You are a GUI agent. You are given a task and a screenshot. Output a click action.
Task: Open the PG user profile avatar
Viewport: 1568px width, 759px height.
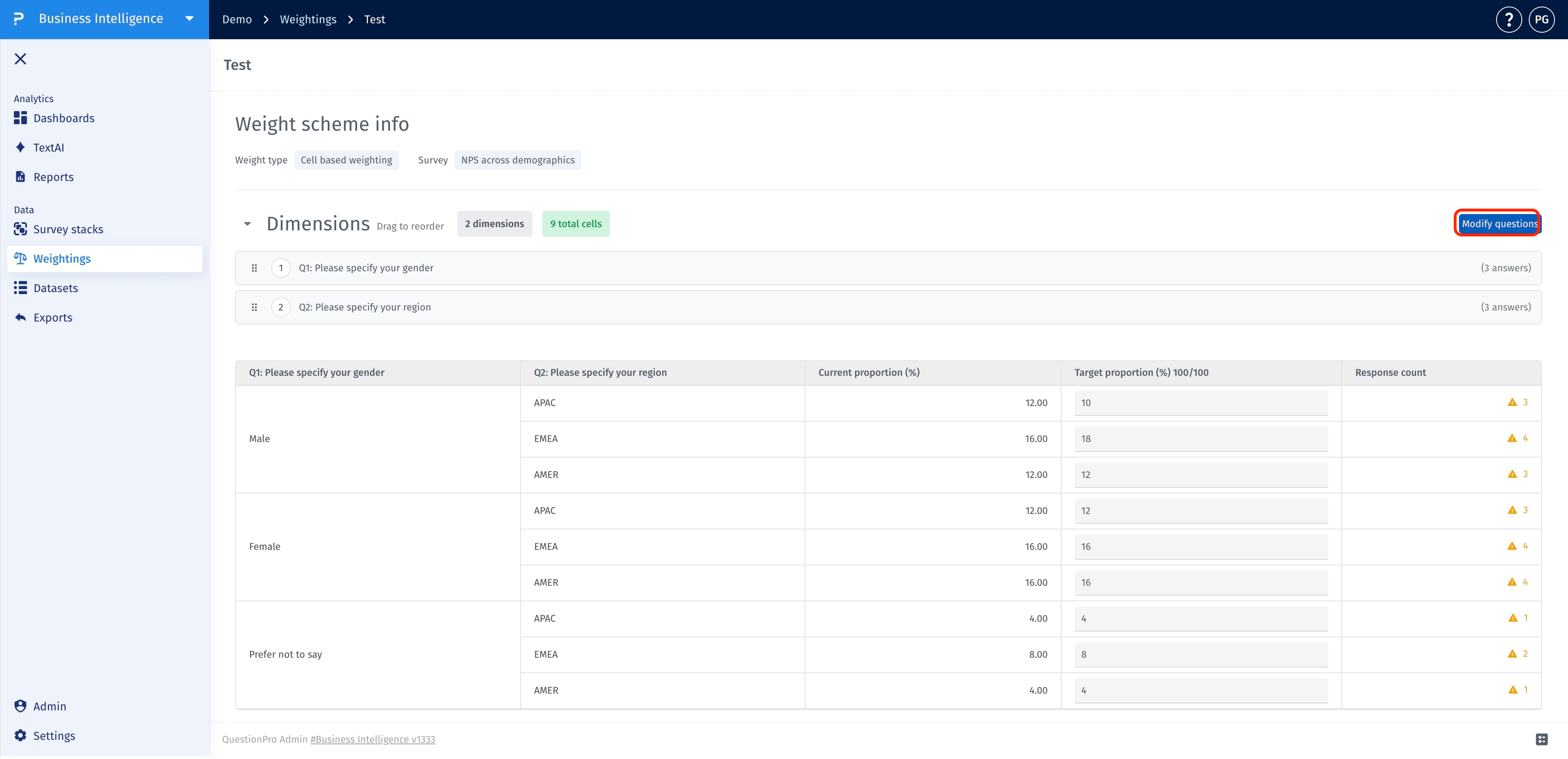[1541, 20]
